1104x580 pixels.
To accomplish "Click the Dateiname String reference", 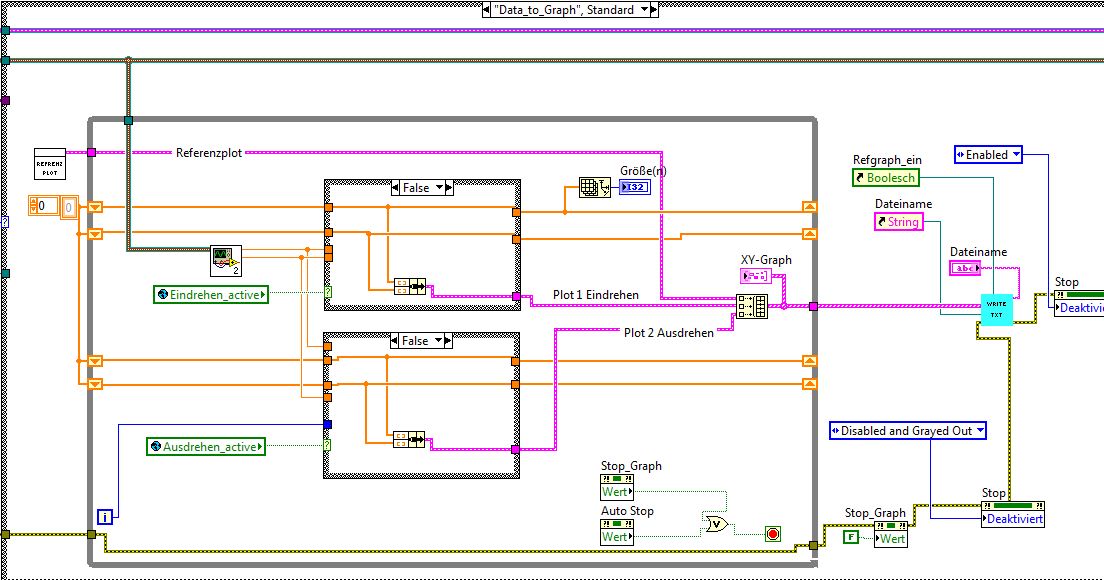I will (898, 222).
